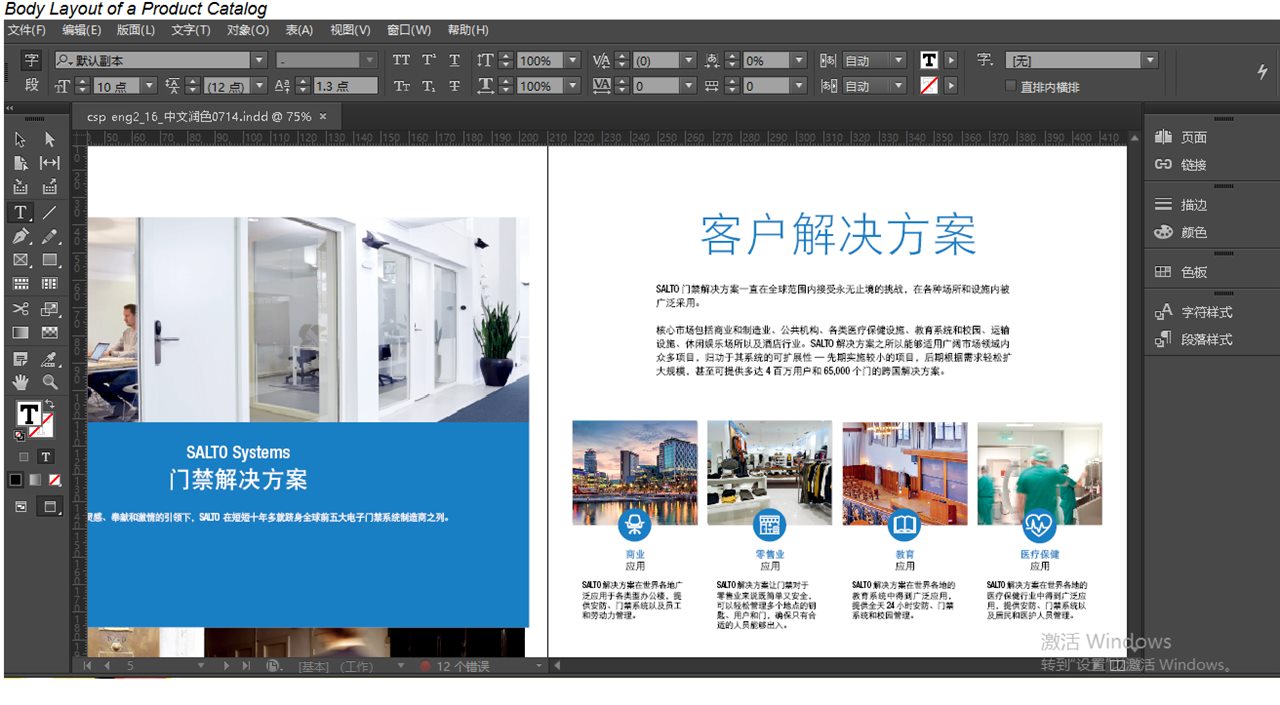The width and height of the screenshot is (1280, 705).
Task: Open the 页面 (Pages) panel
Action: click(1181, 137)
